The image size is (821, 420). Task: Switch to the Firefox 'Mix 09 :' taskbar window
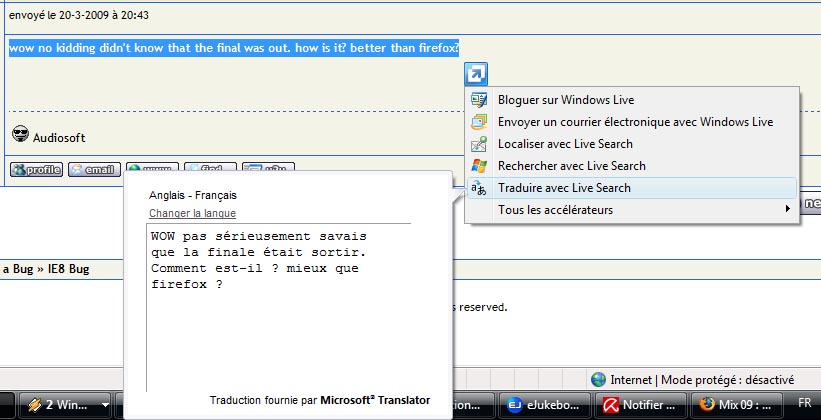736,405
